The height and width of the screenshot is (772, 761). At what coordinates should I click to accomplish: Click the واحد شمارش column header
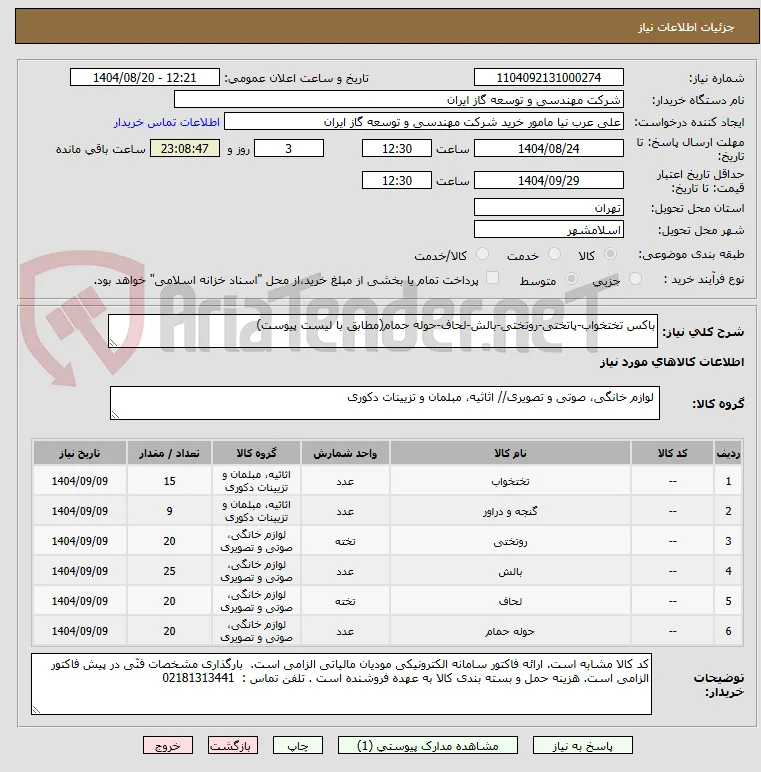tap(345, 453)
